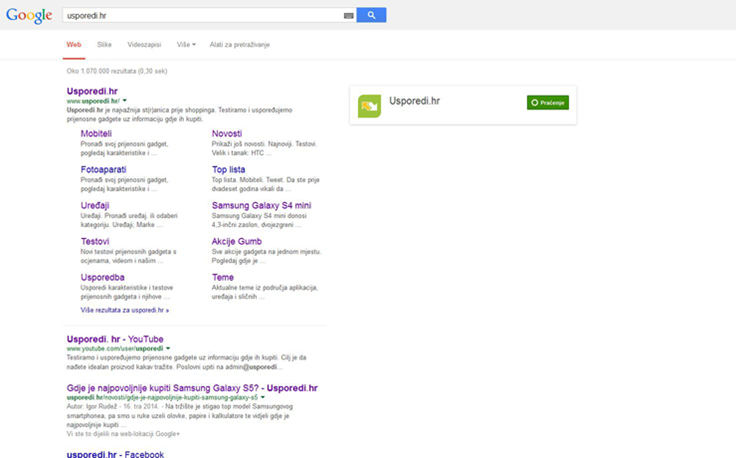
Task: Open the usporedi.hr - Facebook result
Action: (115, 454)
